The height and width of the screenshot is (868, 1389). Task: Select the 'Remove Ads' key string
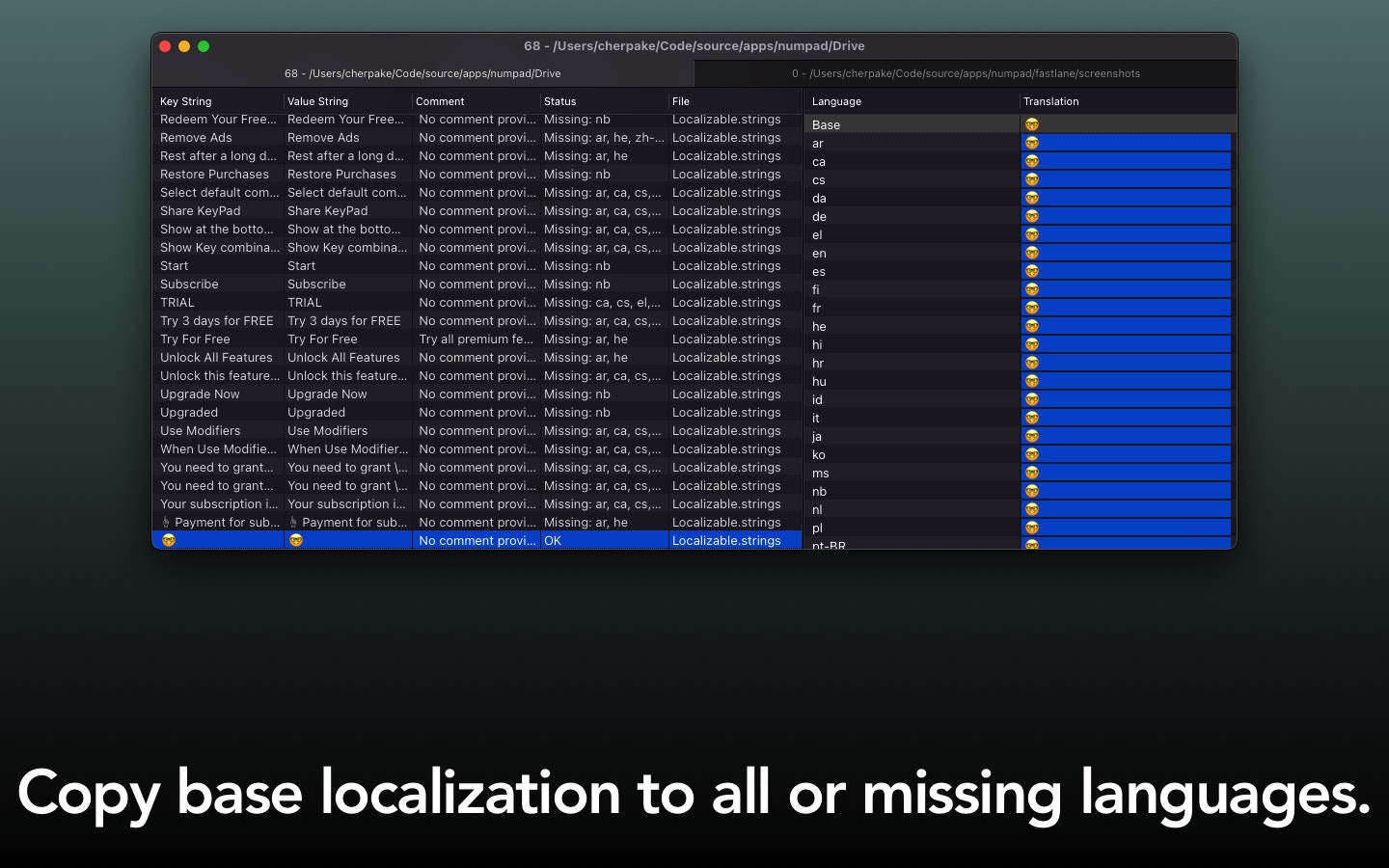(196, 138)
